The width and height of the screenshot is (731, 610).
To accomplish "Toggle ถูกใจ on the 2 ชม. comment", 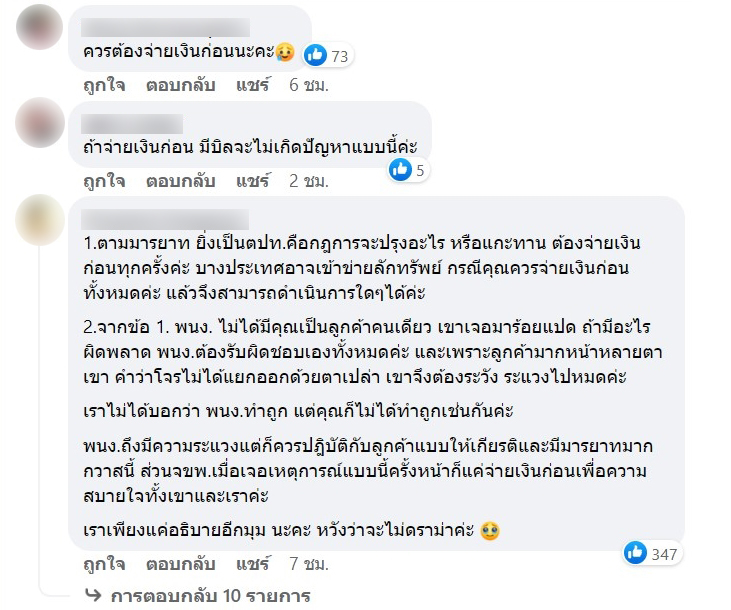I will click(x=104, y=181).
